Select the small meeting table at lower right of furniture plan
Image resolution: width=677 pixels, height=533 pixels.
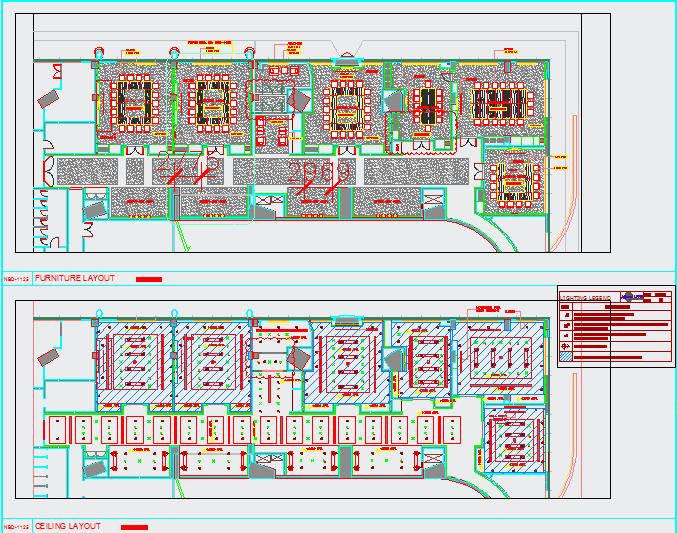[x=515, y=182]
